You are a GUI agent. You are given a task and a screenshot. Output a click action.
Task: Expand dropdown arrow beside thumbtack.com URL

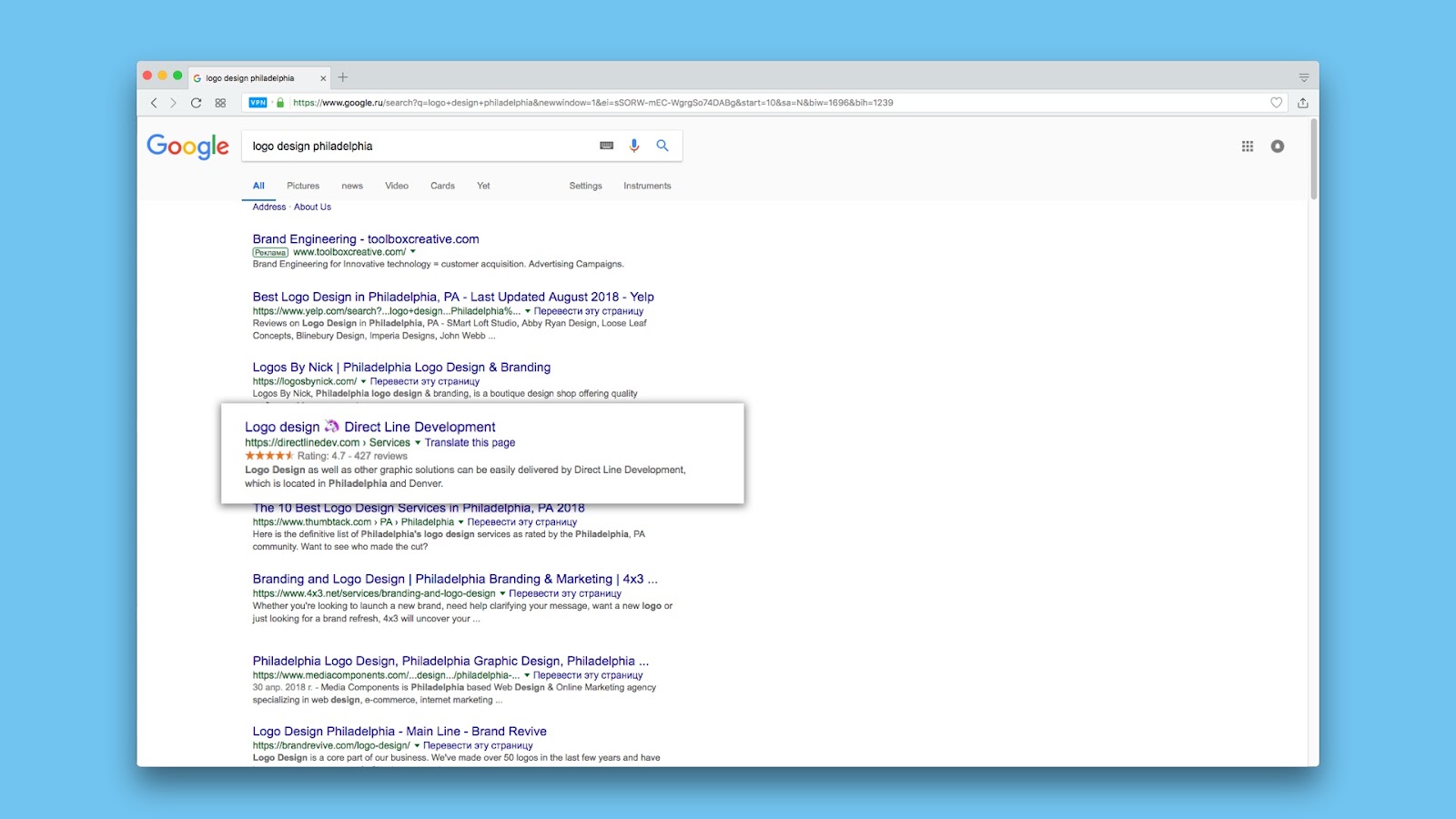460,522
